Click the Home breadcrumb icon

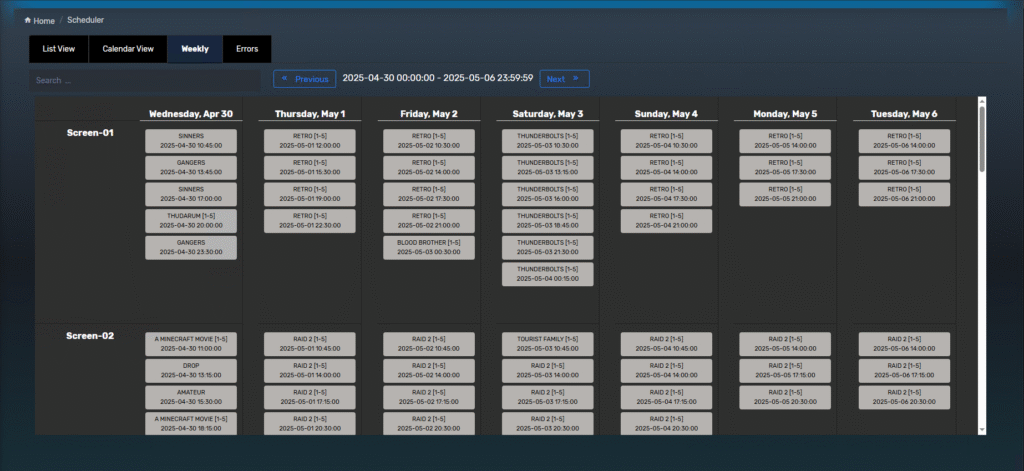coord(28,20)
